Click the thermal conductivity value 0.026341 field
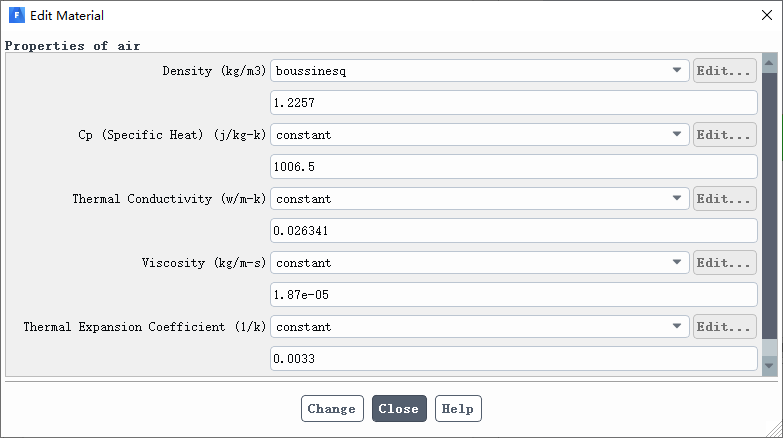The width and height of the screenshot is (783, 438). click(x=514, y=231)
